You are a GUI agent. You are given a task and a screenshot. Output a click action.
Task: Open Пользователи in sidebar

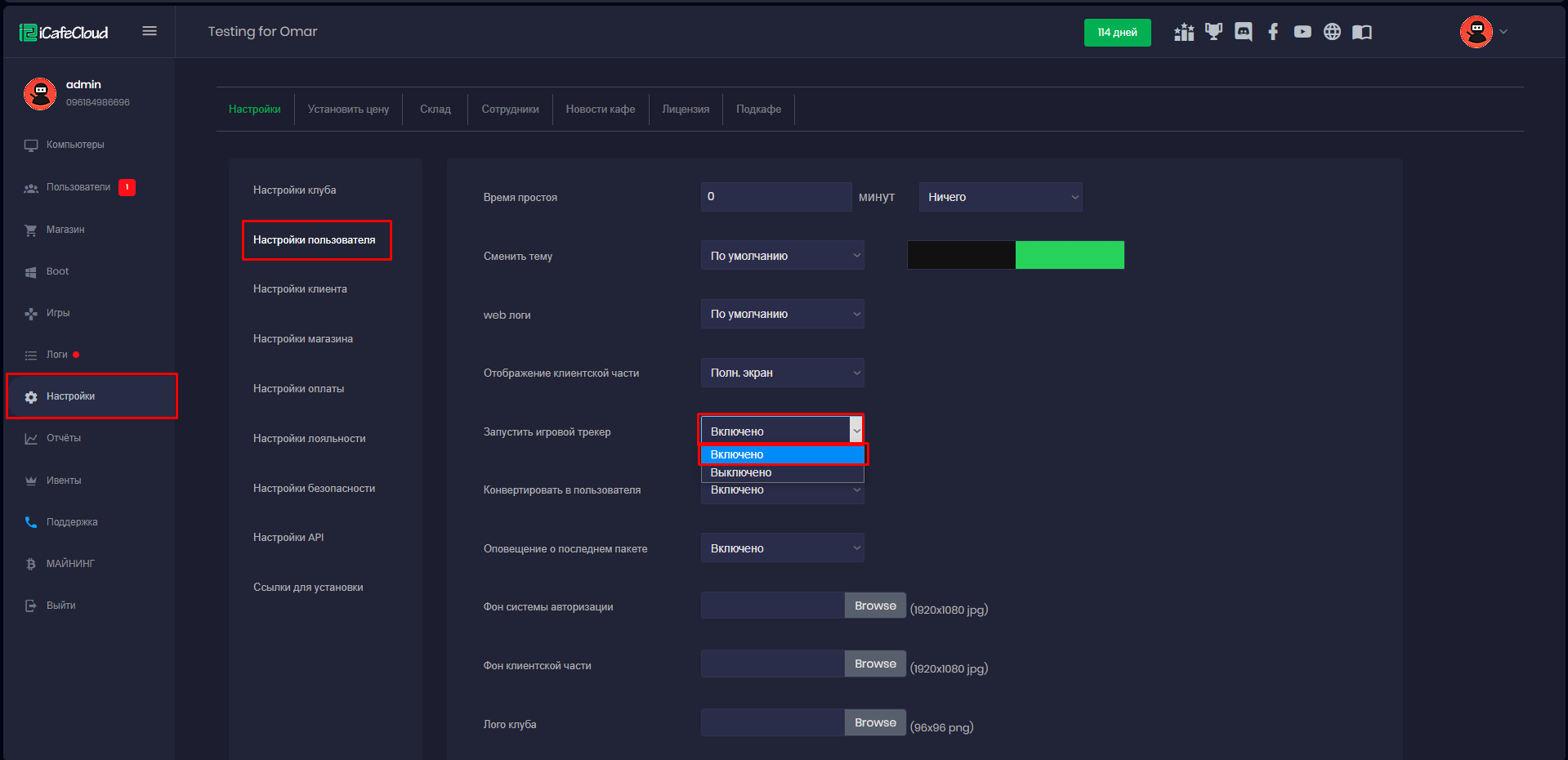pos(78,187)
